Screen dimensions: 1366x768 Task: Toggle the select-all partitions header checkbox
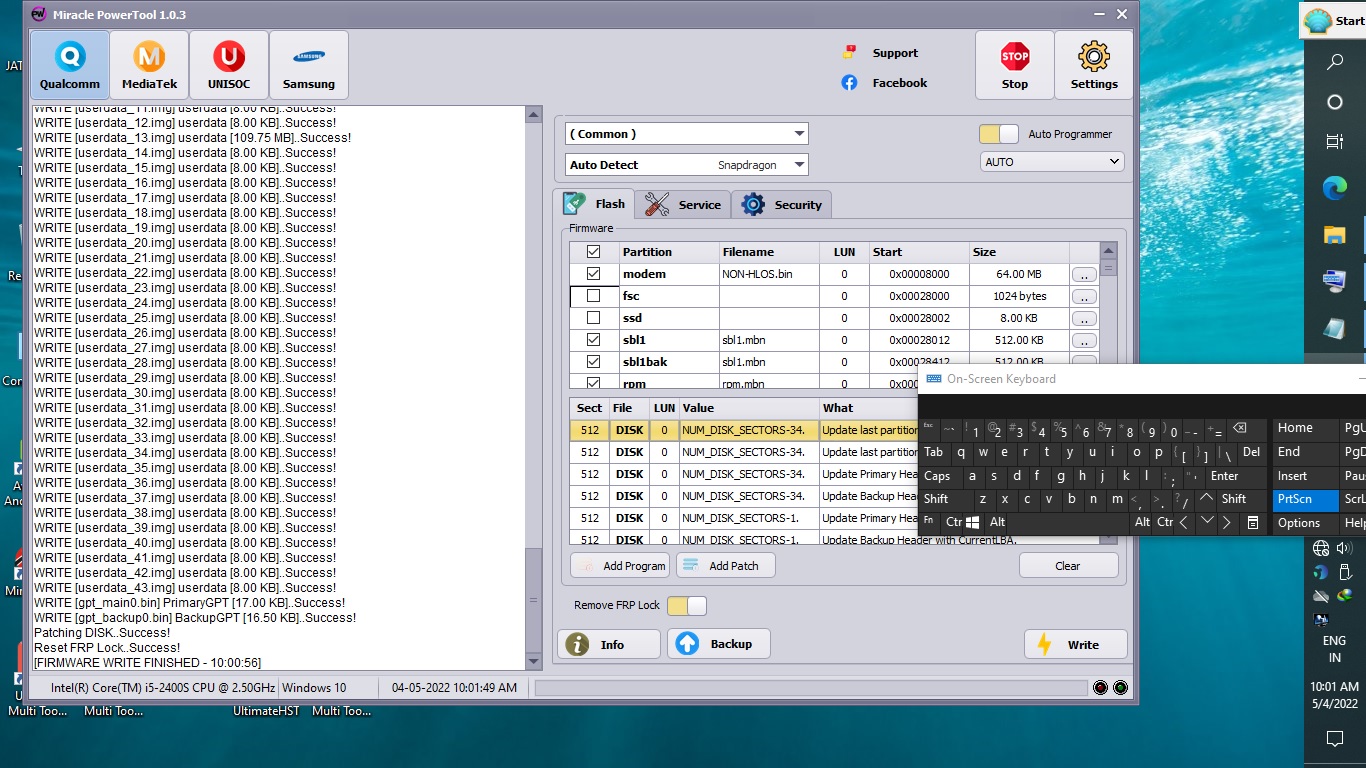[x=594, y=252]
